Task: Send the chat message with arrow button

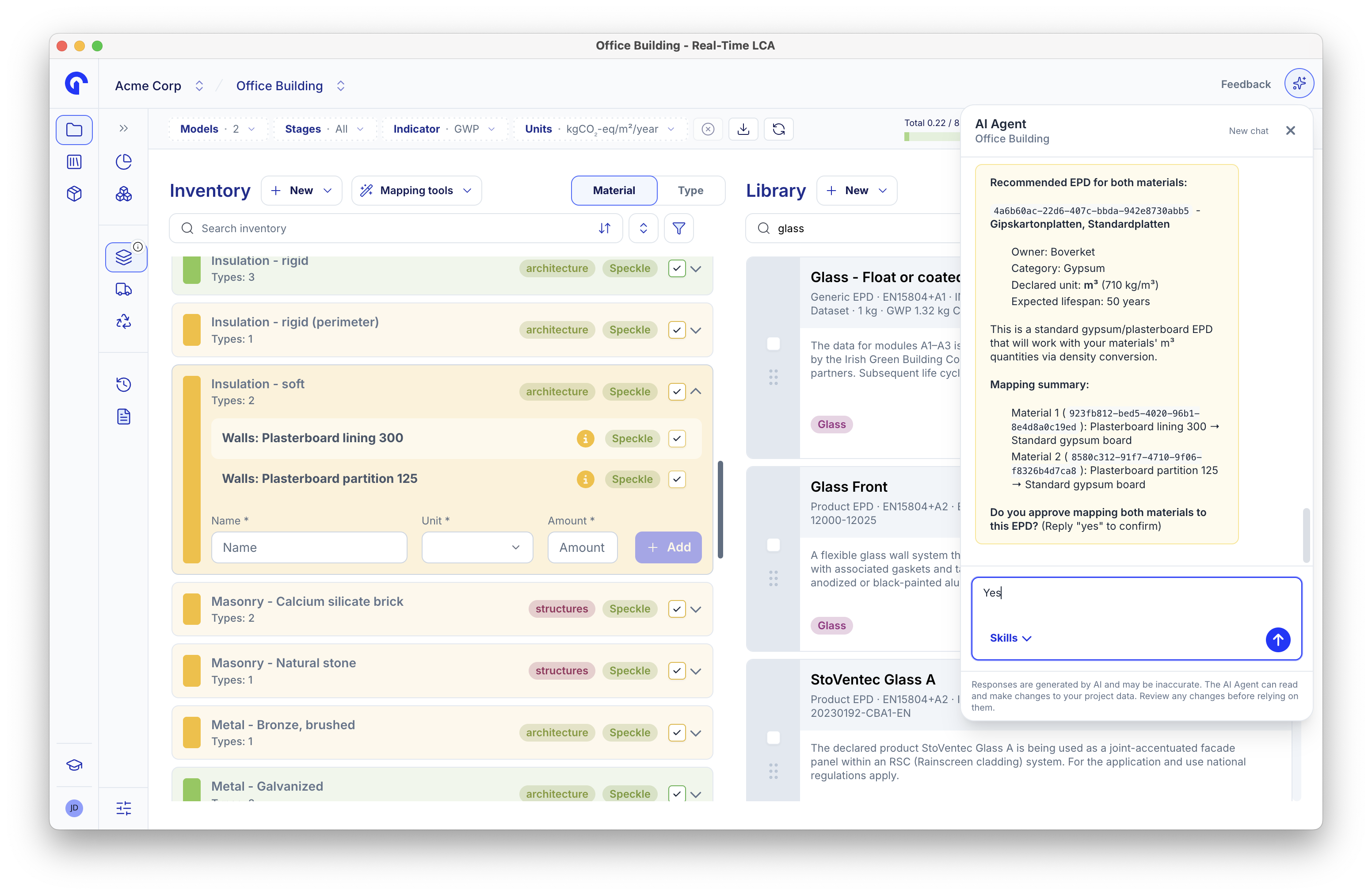Action: [x=1277, y=639]
